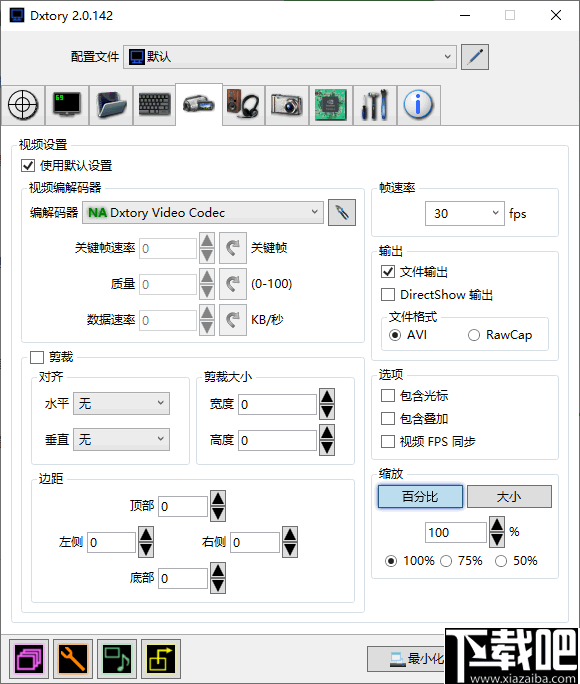Click the 右侧 margin input field

255,542
